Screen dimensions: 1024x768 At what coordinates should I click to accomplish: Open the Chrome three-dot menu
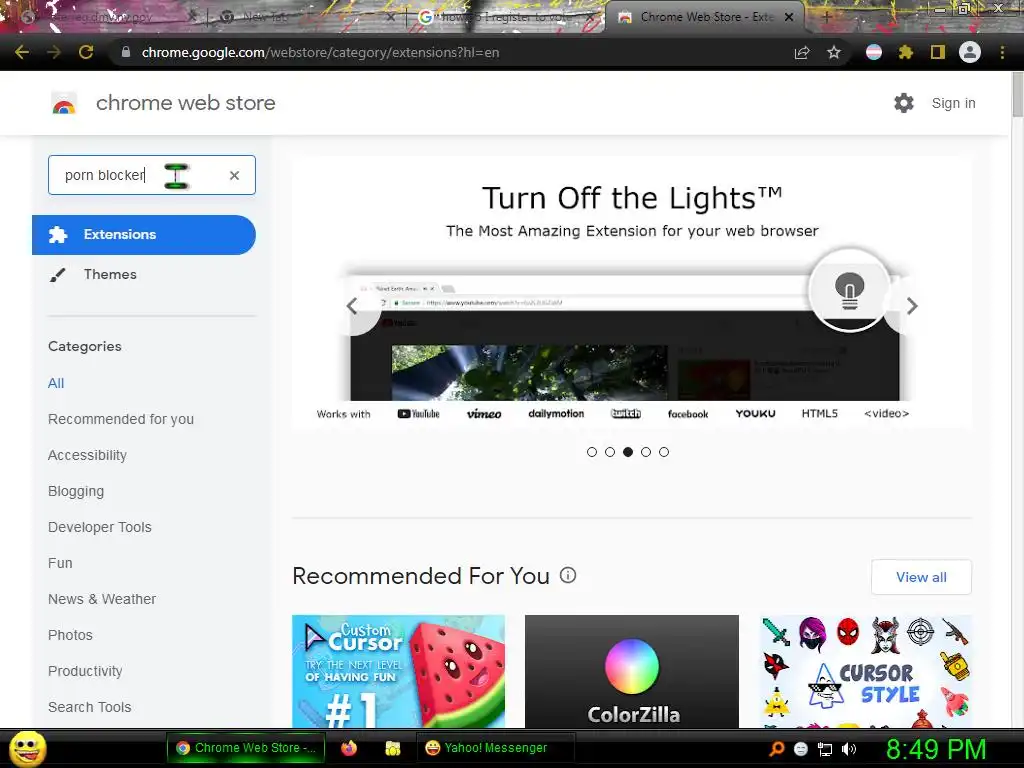[1002, 52]
